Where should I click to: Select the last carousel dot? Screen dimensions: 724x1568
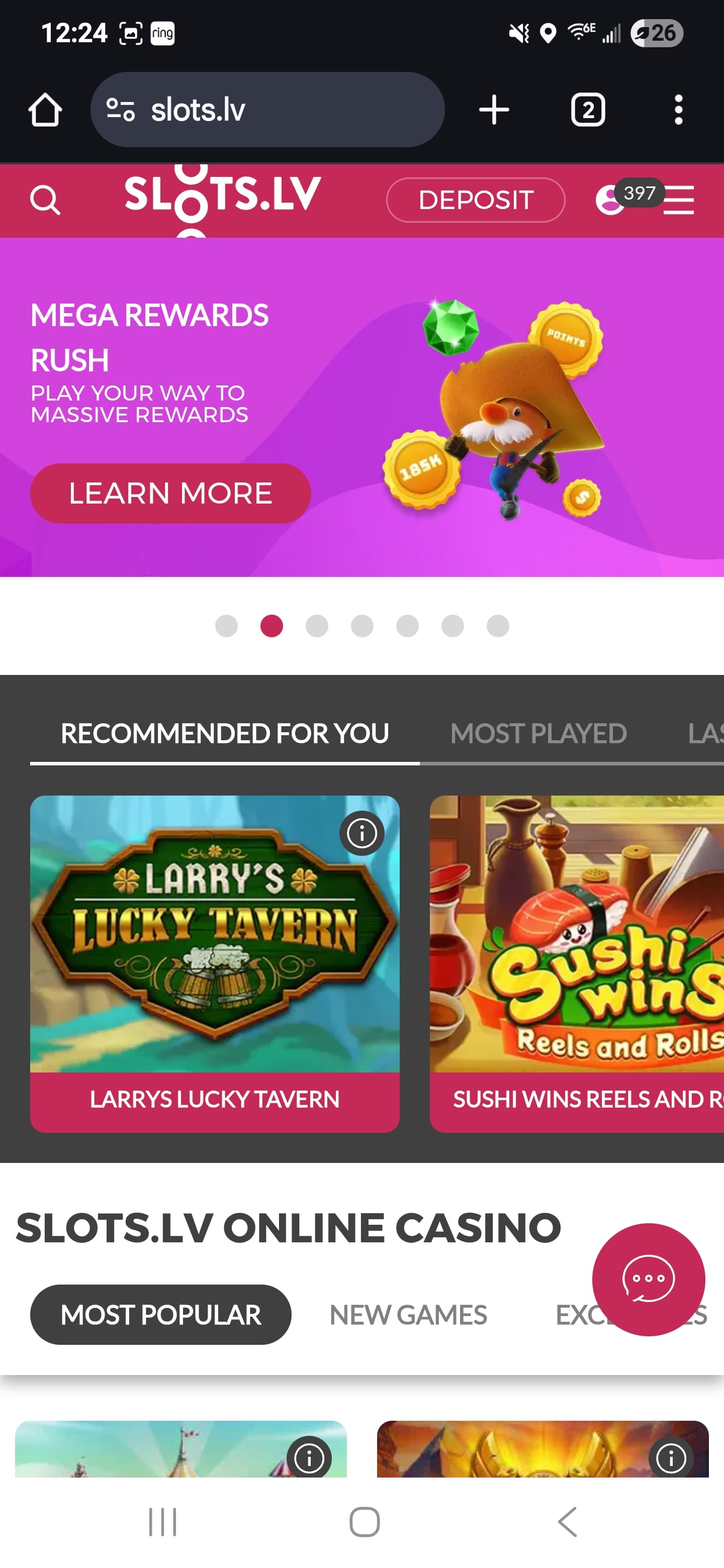point(497,626)
